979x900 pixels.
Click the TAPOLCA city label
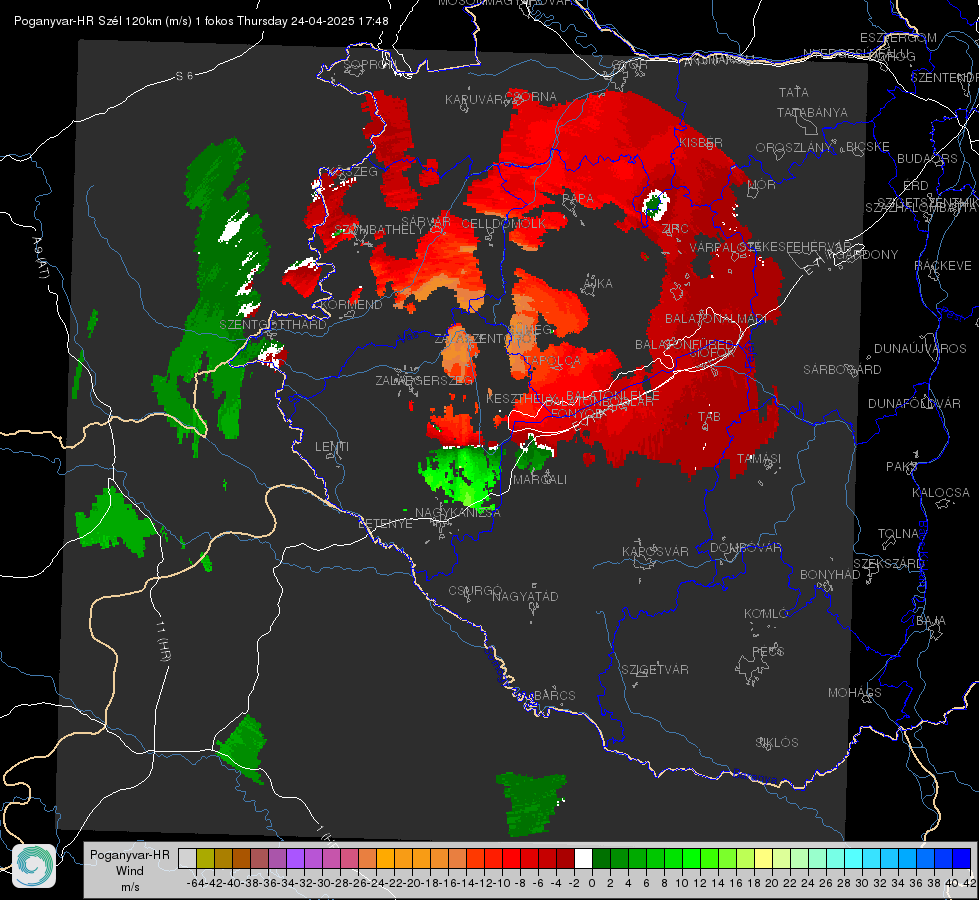(x=553, y=361)
